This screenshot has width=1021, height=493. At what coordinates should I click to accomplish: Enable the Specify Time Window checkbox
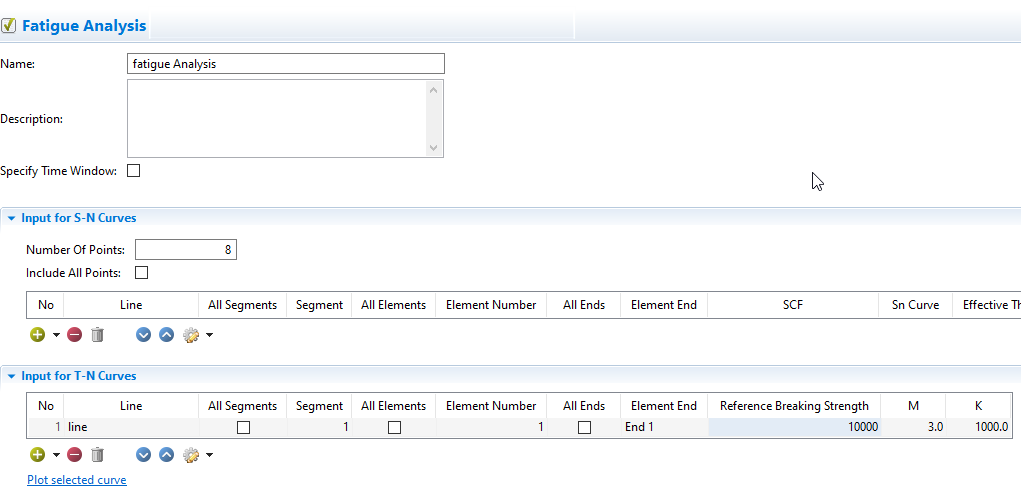click(x=134, y=171)
